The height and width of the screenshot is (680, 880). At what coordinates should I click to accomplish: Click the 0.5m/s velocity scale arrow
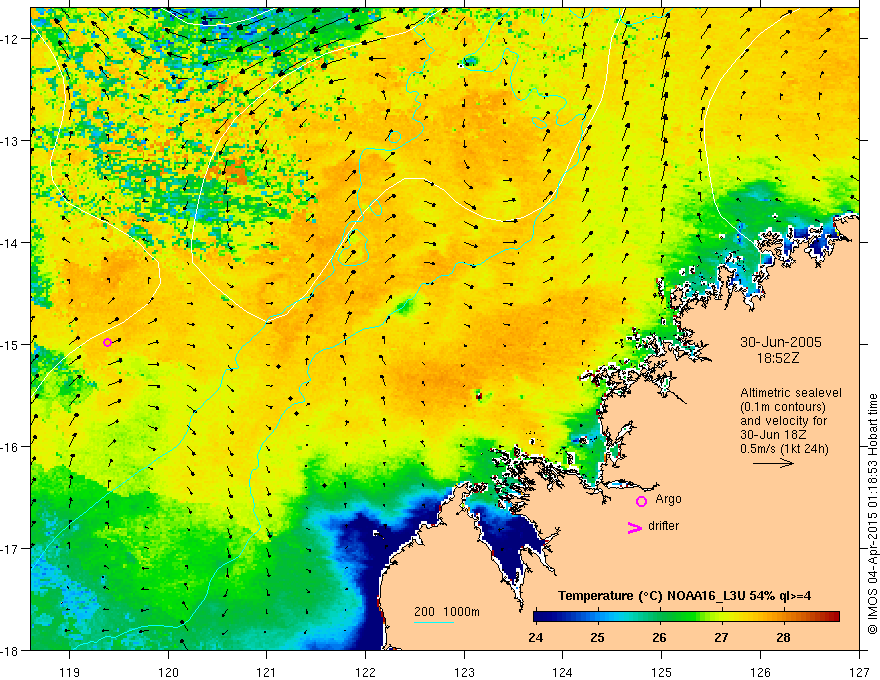[773, 463]
